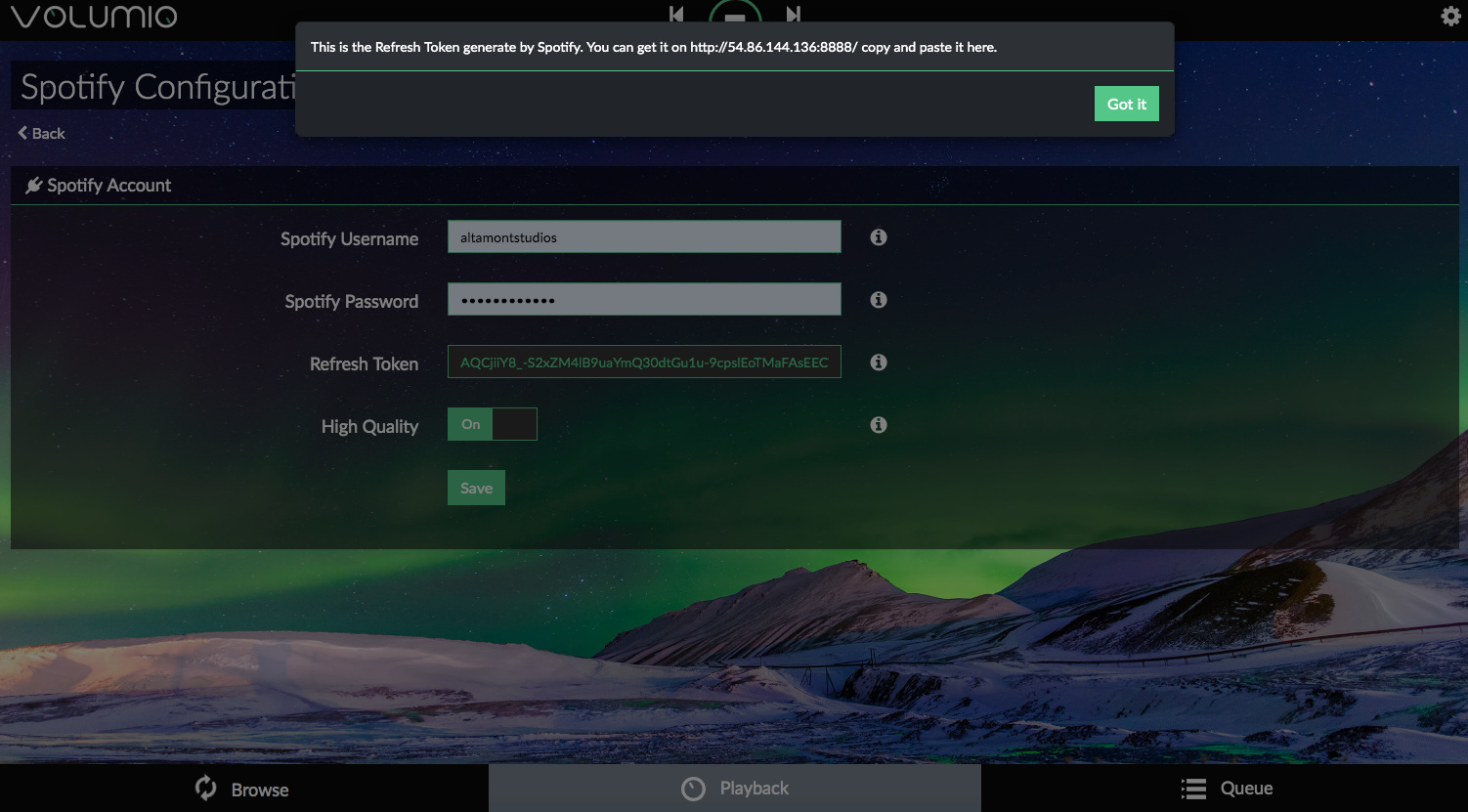Image resolution: width=1468 pixels, height=812 pixels.
Task: Click the Spotify Username field
Action: tap(644, 236)
